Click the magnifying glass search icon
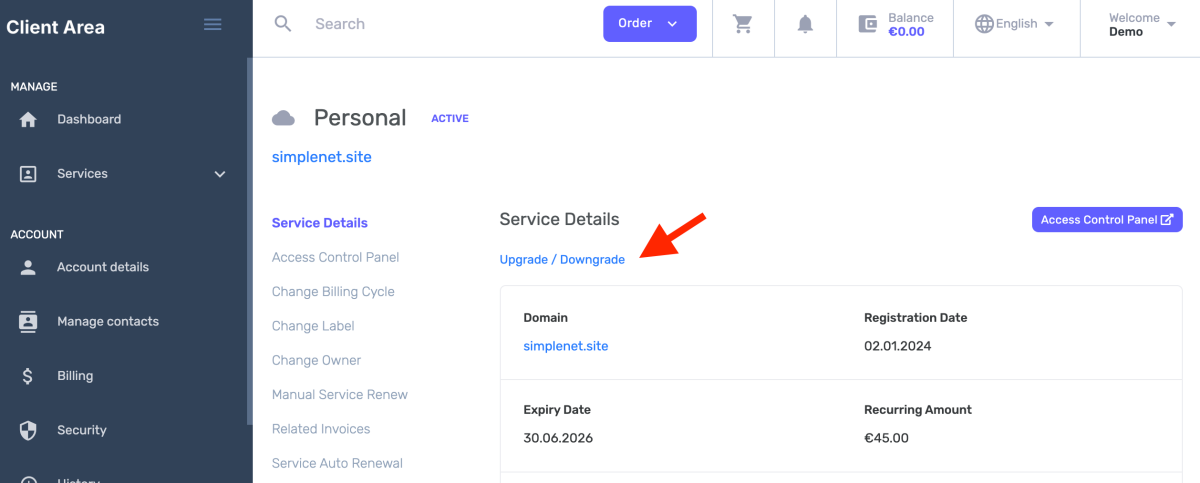 point(283,24)
